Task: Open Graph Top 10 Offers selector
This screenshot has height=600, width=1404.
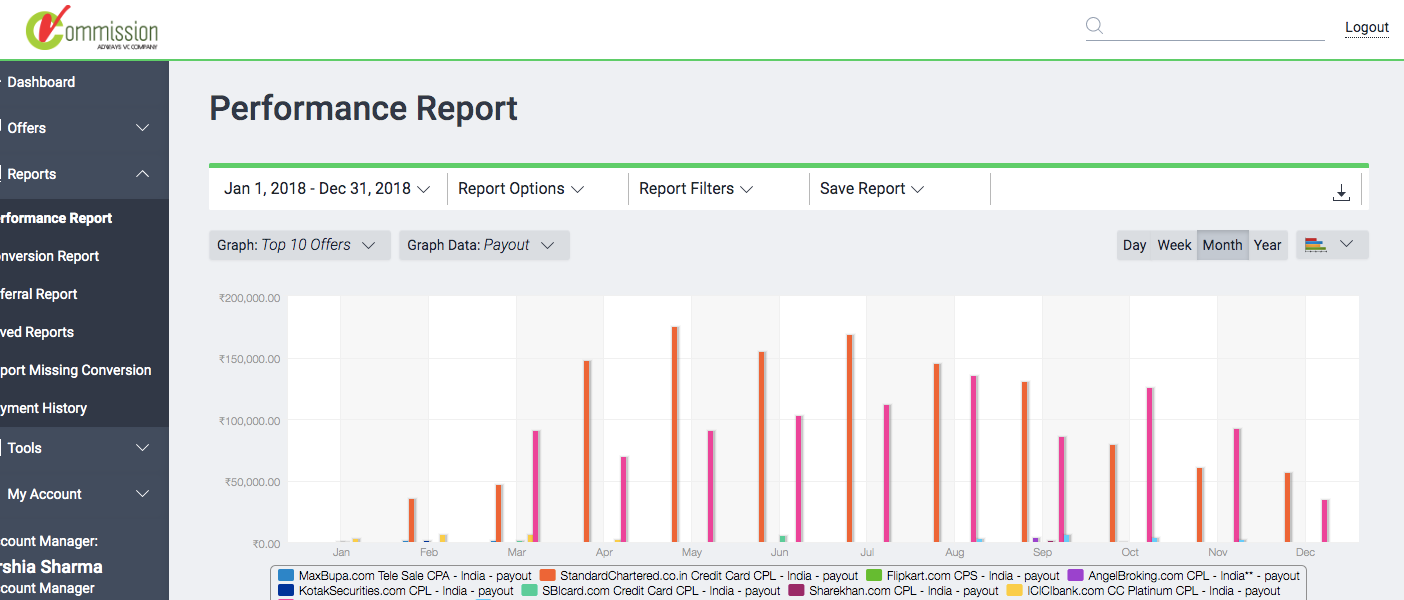Action: pos(298,245)
